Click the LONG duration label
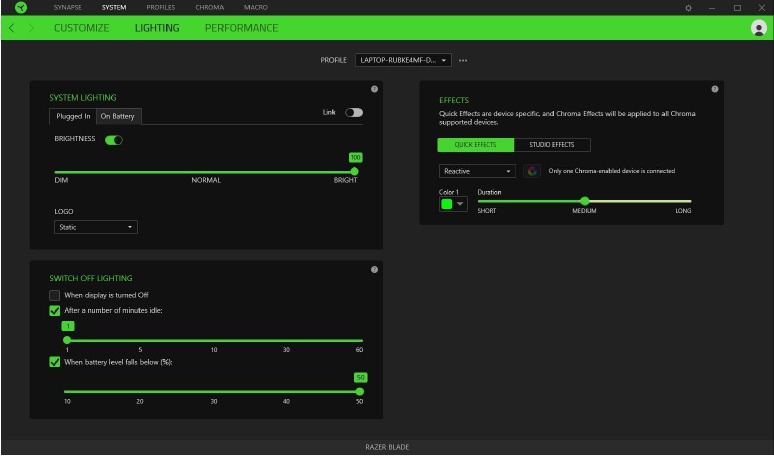 (x=683, y=211)
